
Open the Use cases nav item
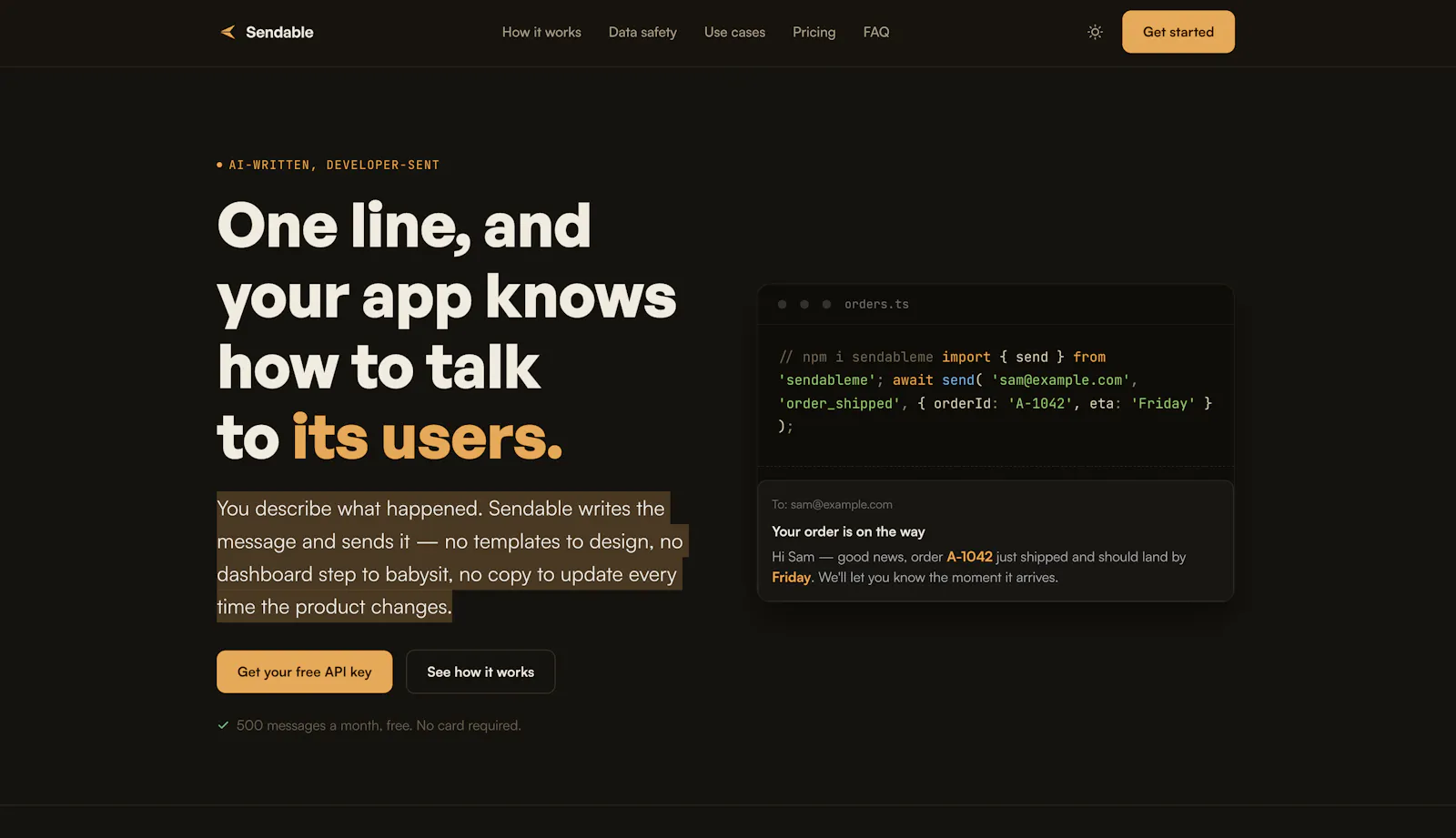(x=734, y=32)
